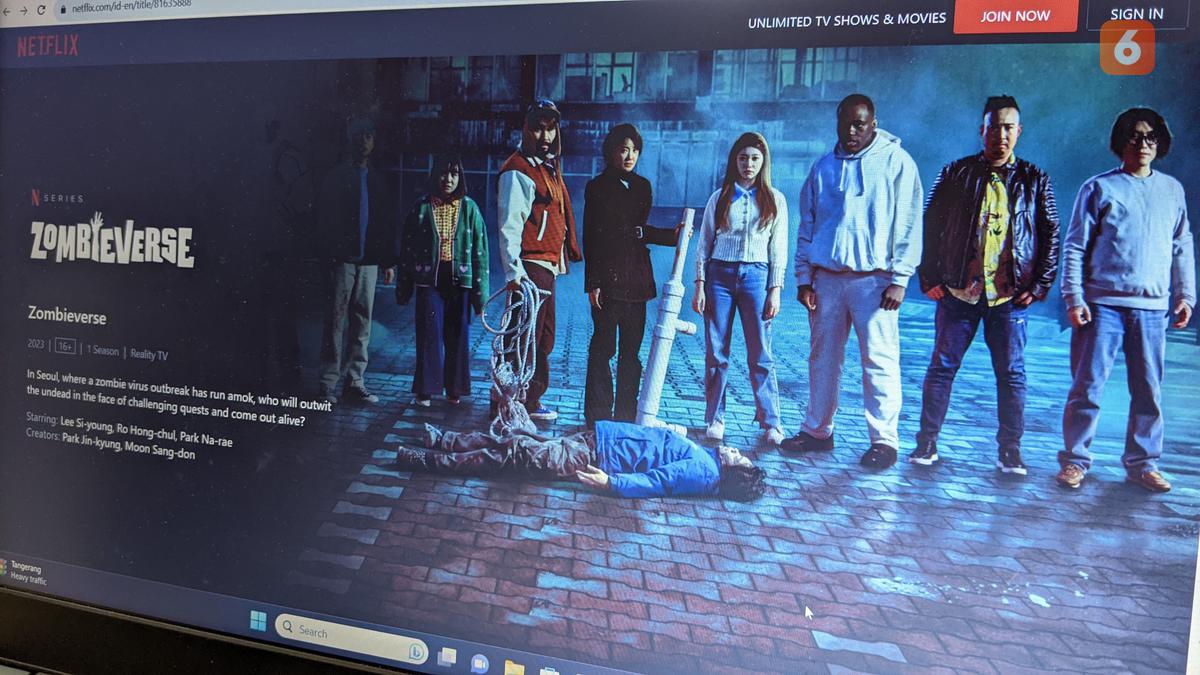This screenshot has height=675, width=1200.
Task: Click the Netflix logo
Action: [x=45, y=46]
